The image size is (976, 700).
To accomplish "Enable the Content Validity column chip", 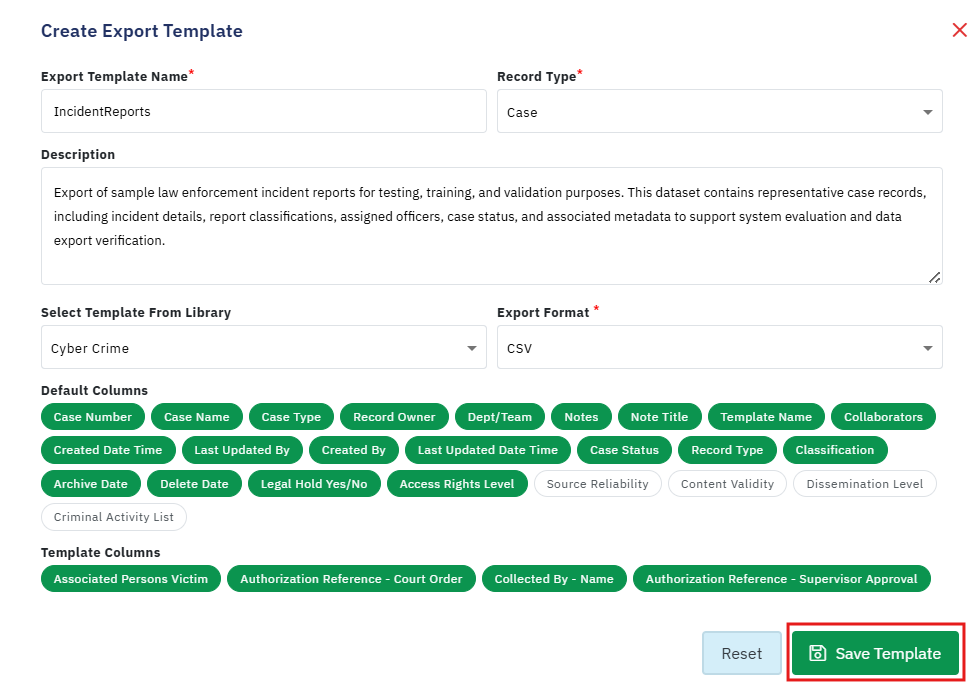I will [727, 483].
